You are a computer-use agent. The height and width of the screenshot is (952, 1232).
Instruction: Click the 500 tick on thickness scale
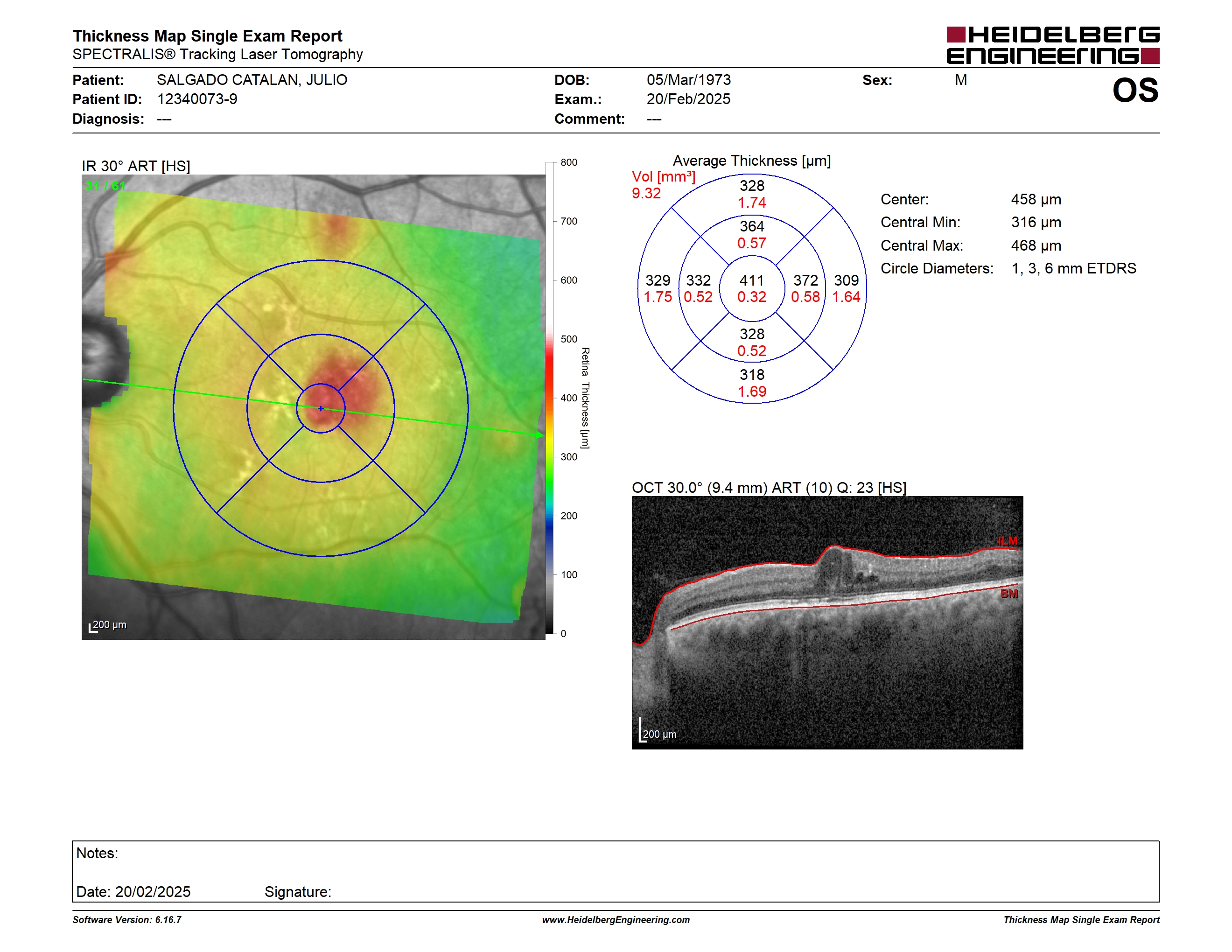click(x=568, y=339)
